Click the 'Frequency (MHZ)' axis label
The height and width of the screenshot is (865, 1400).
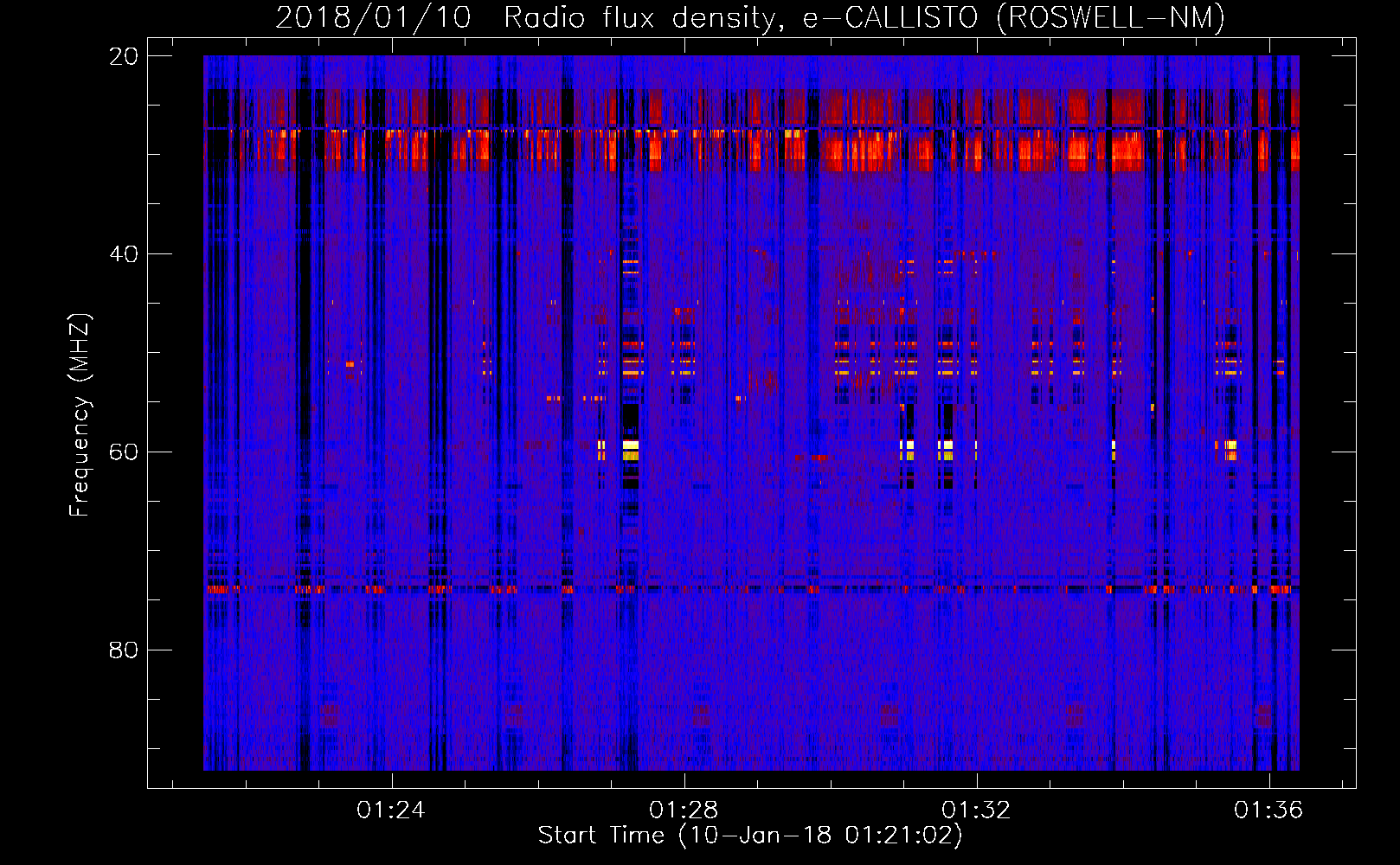80,415
